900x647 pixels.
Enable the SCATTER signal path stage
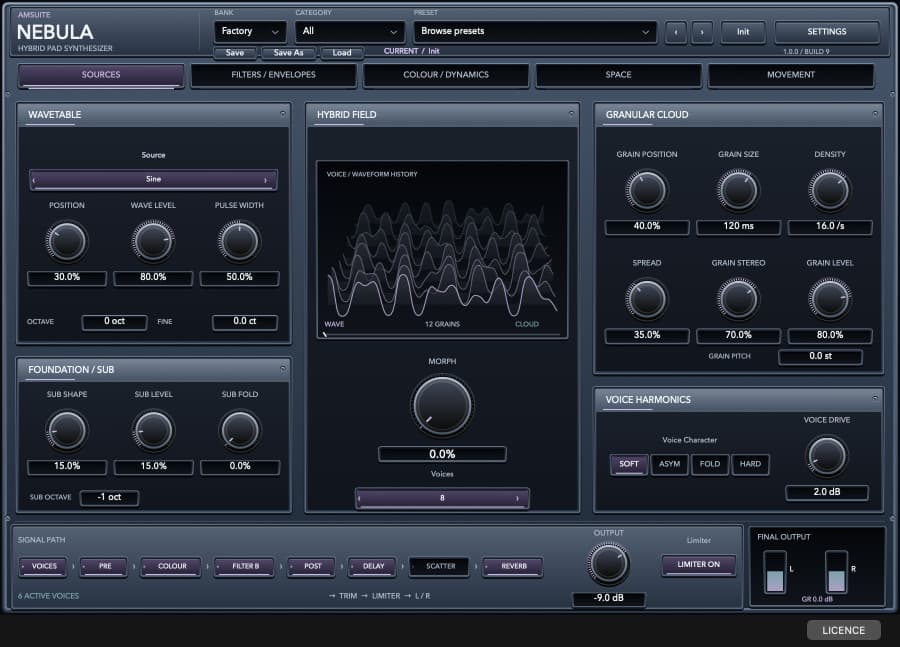[x=440, y=566]
